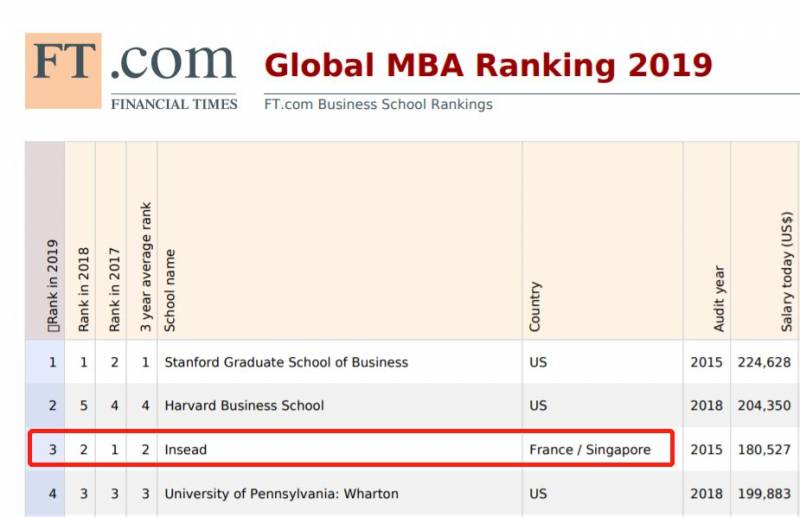Open FT.com Business School Rankings subtitle
800x517 pixels.
[x=378, y=104]
